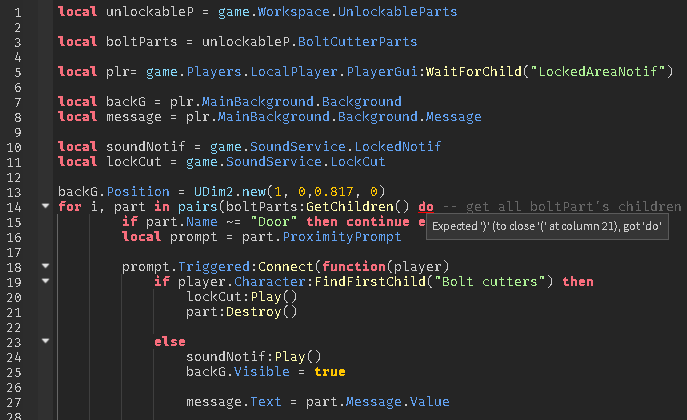The height and width of the screenshot is (420, 687).
Task: Click 'Triggered' on line 18
Action: pos(214,266)
